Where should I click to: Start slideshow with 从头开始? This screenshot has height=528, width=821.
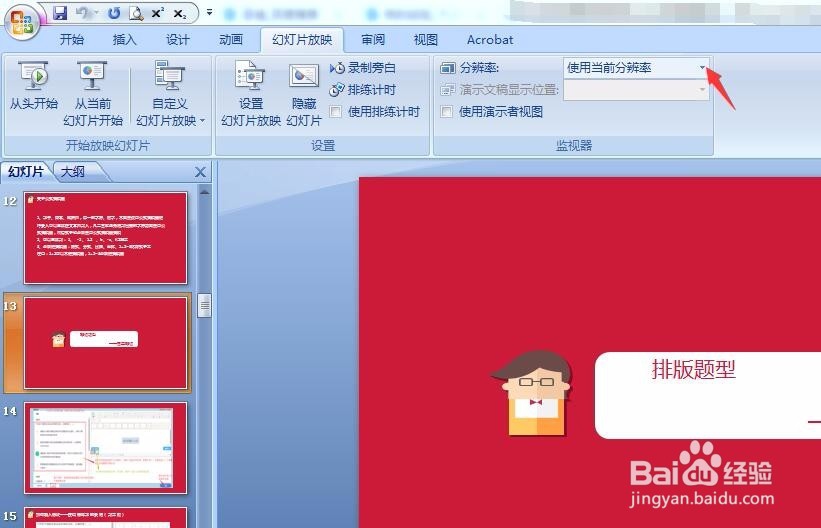pos(34,86)
